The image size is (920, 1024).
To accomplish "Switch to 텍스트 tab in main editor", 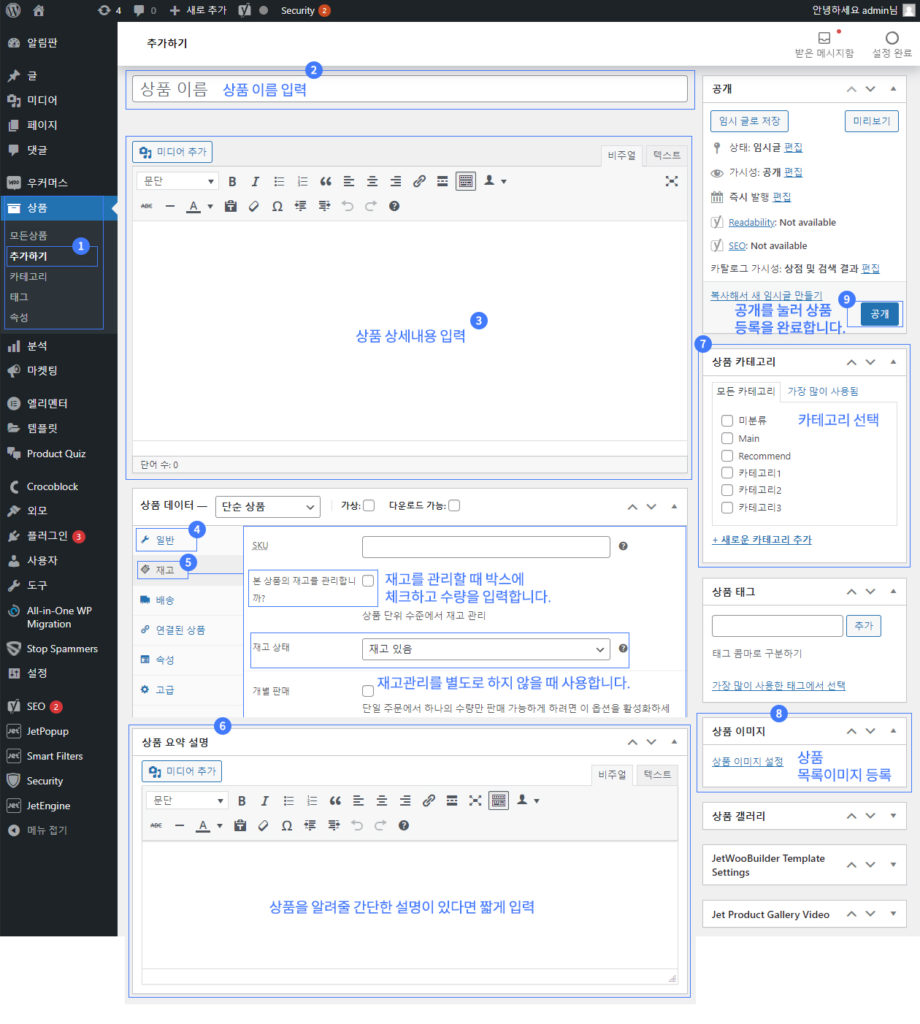I will (666, 155).
